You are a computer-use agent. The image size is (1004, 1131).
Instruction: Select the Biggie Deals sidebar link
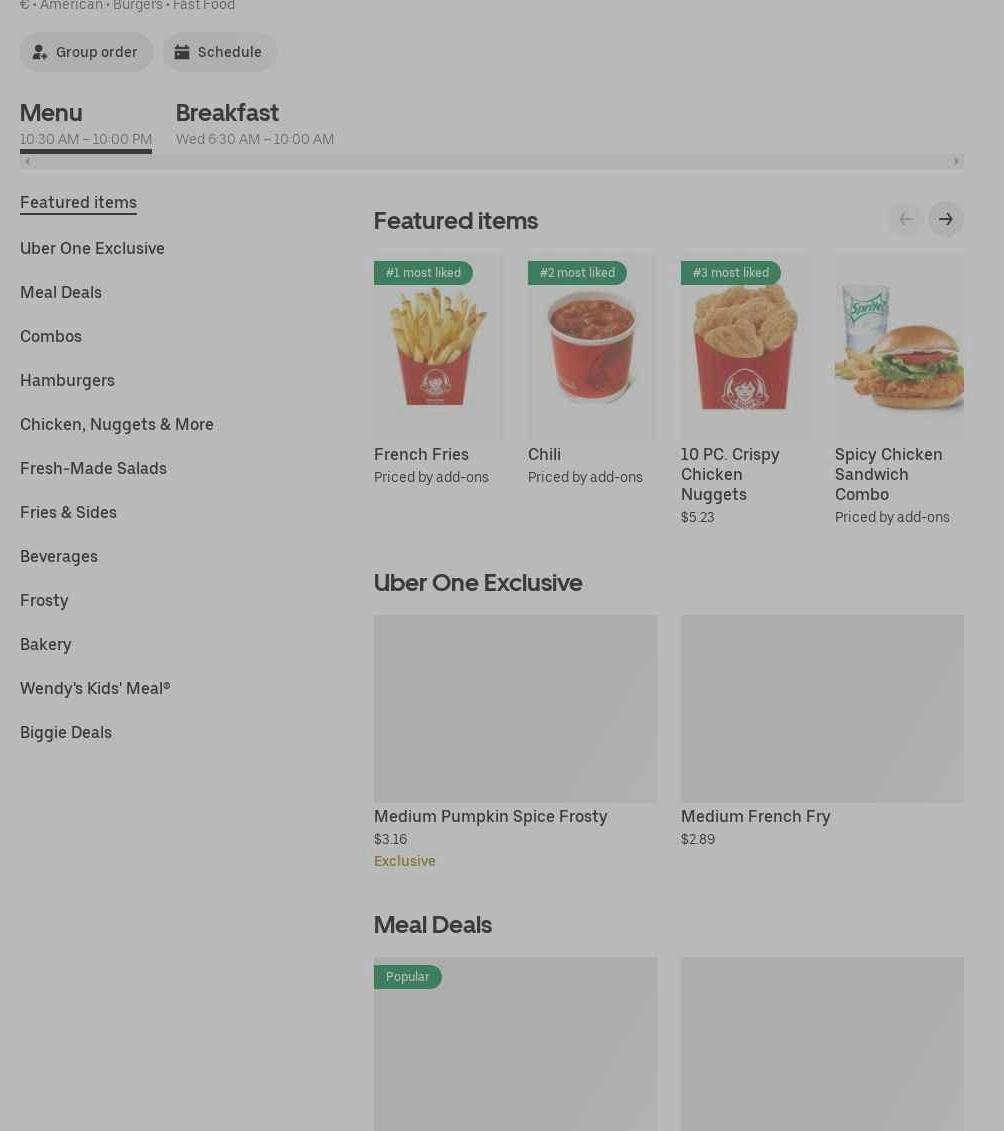(x=66, y=732)
